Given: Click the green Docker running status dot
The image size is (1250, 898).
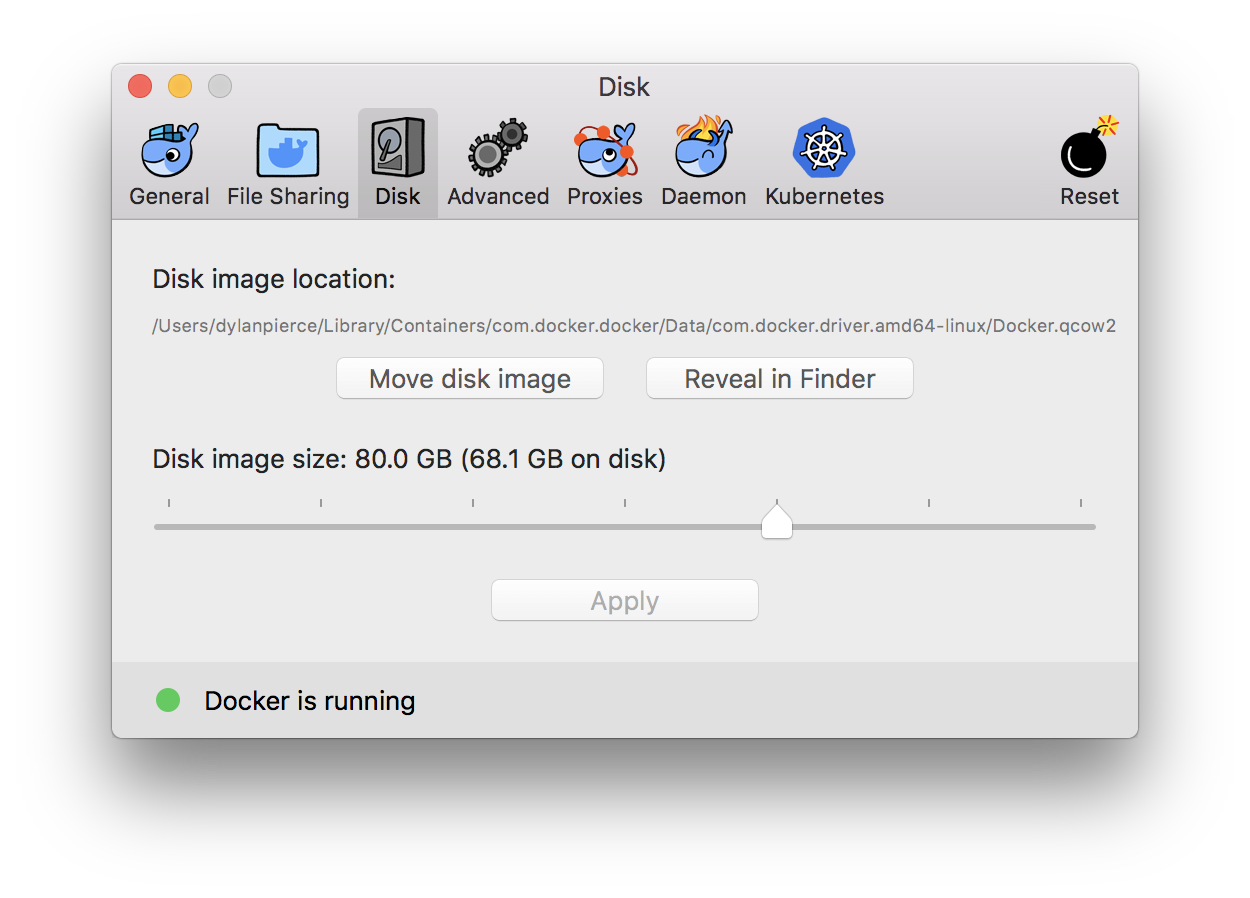Looking at the screenshot, I should pos(168,700).
